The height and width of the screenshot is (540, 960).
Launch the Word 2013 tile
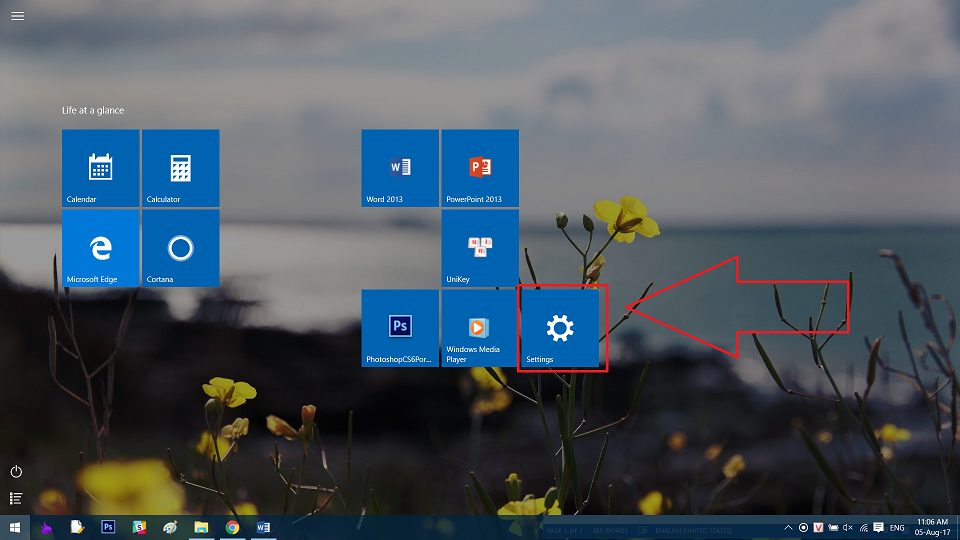(x=400, y=168)
